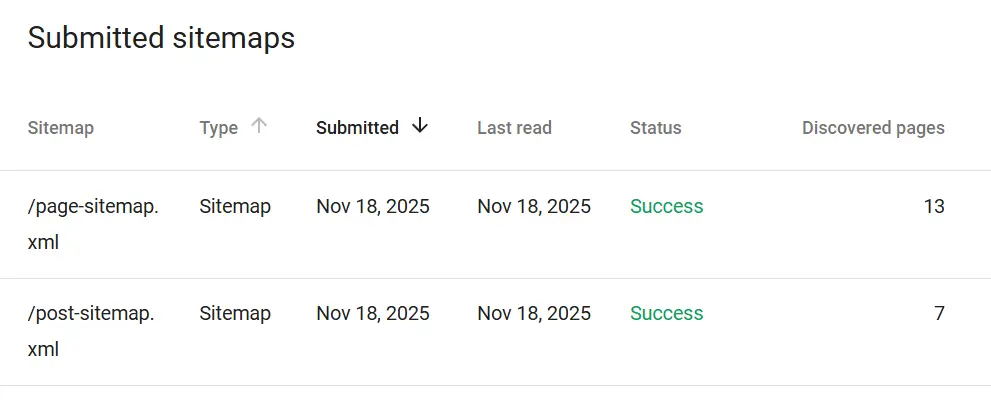Click the 7 discovered pages value
The image size is (991, 400).
pyautogui.click(x=939, y=314)
